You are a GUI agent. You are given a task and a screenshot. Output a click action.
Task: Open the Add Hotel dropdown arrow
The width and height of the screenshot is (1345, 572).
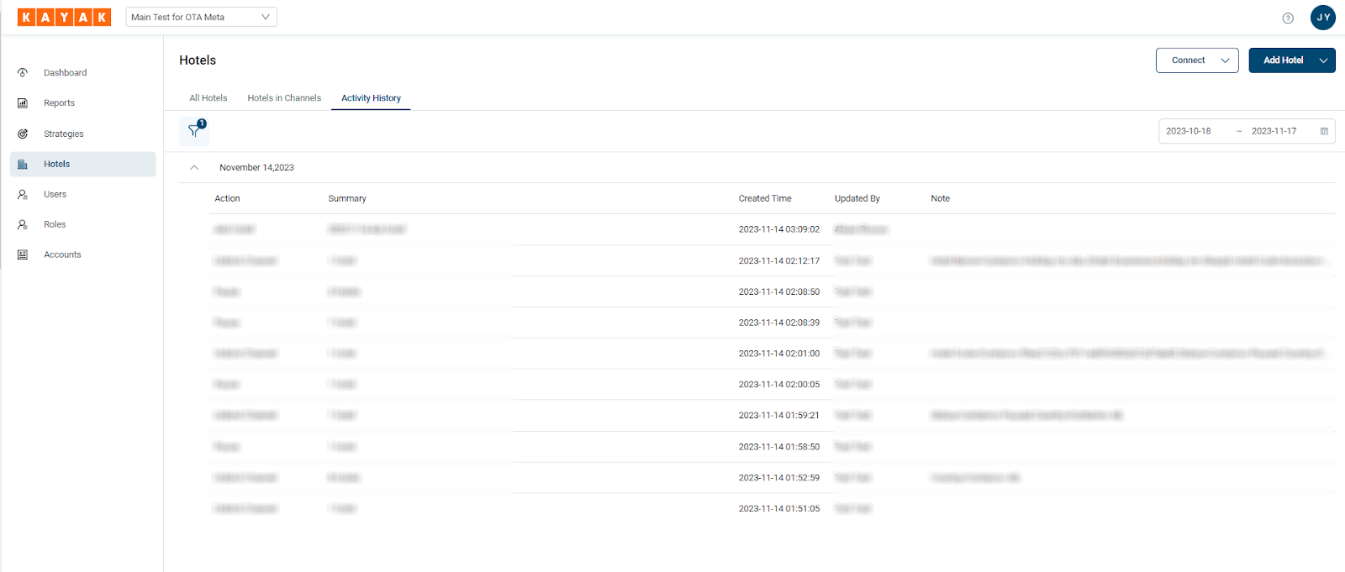[1324, 60]
